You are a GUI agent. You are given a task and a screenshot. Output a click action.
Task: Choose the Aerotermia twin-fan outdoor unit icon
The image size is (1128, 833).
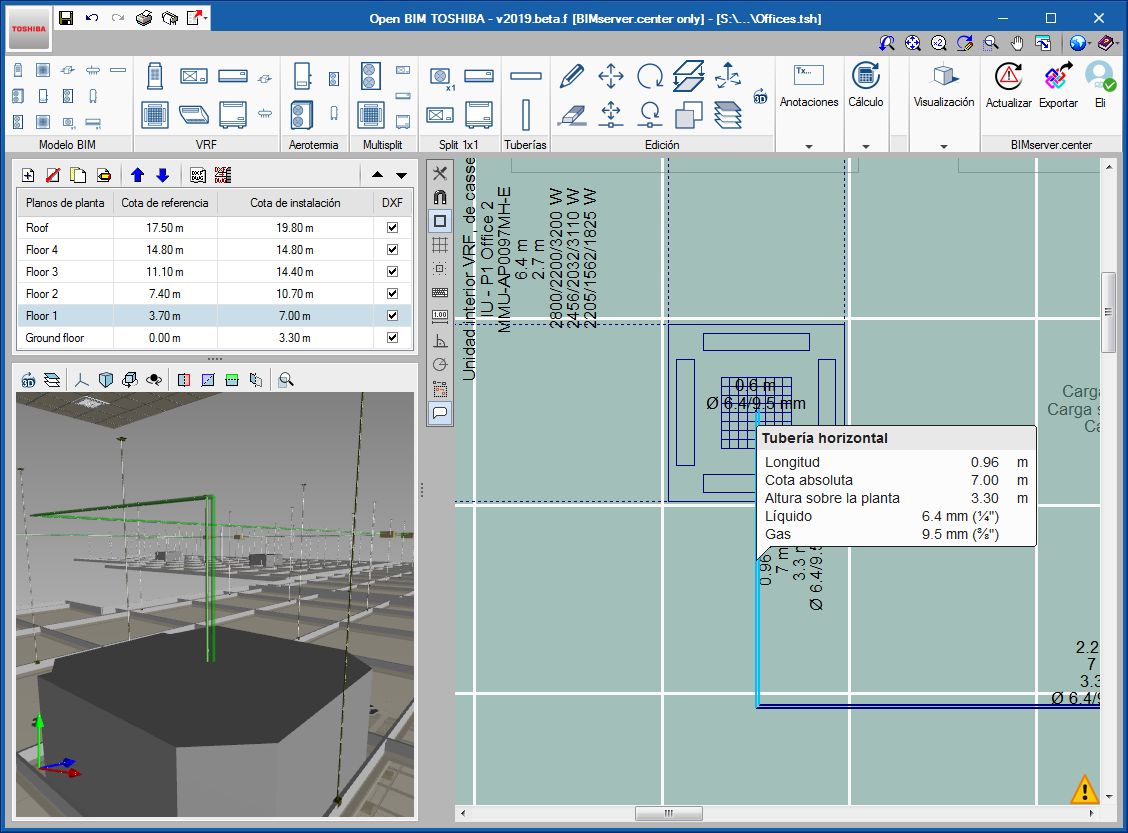(302, 114)
